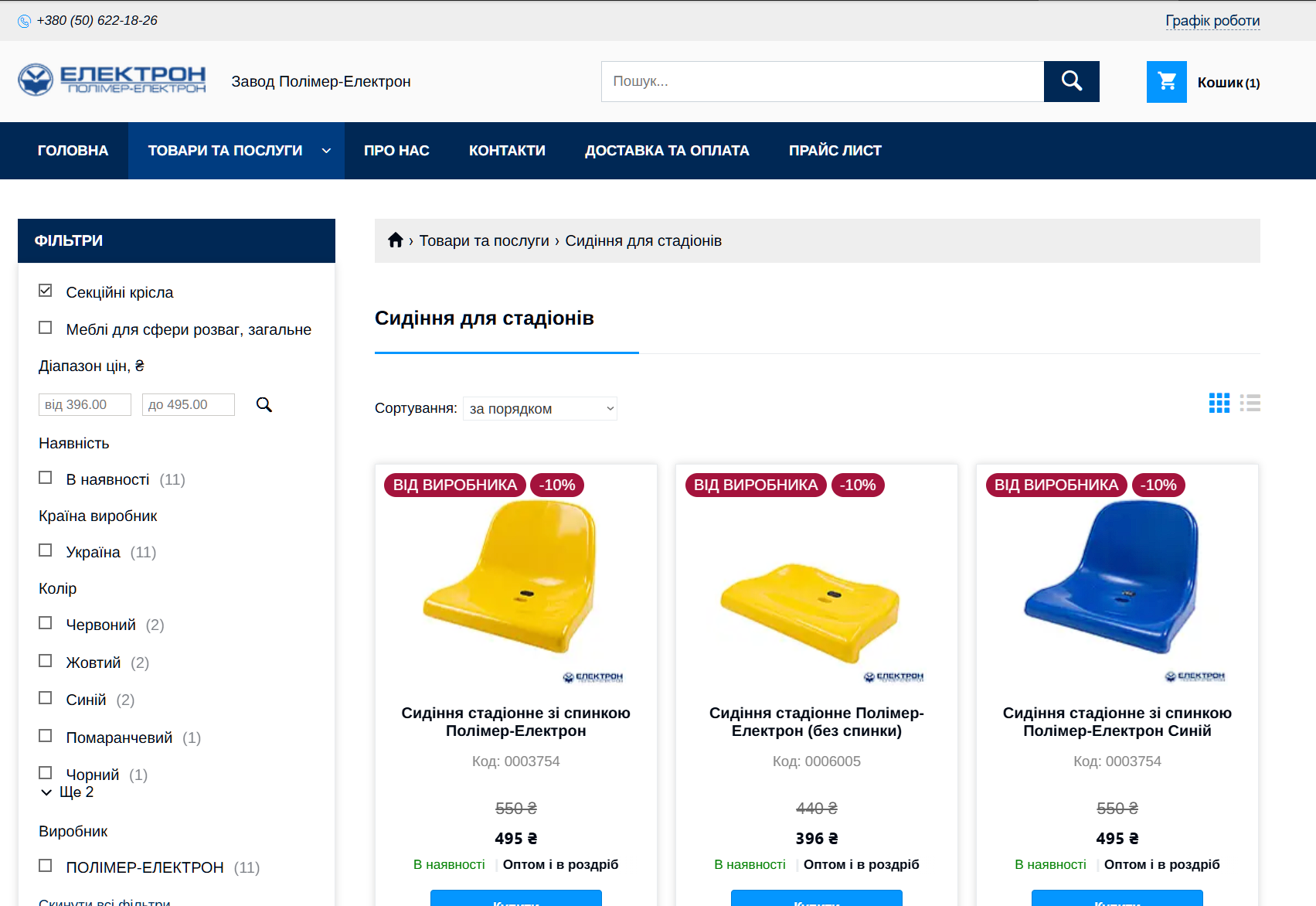Viewport: 1316px width, 906px height.
Task: Click the Електрон logo
Action: click(x=112, y=80)
